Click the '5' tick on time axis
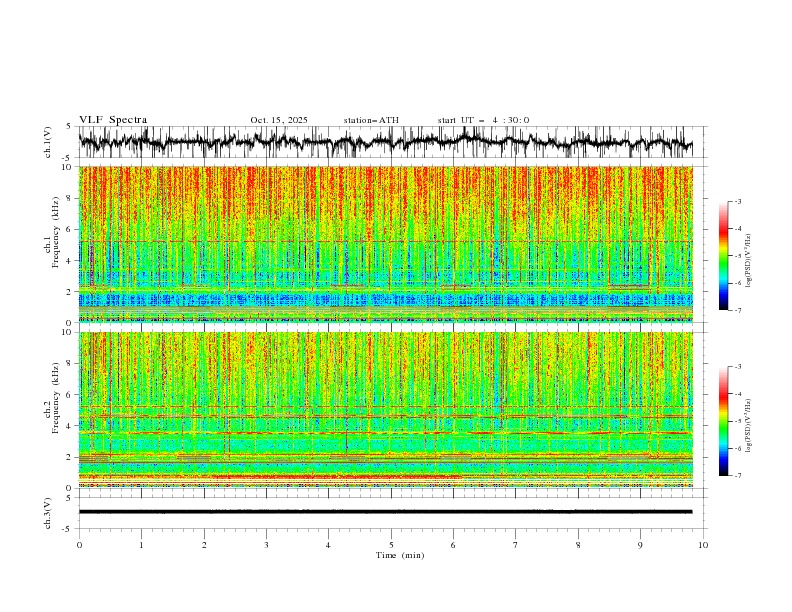792x612 pixels. tap(391, 545)
